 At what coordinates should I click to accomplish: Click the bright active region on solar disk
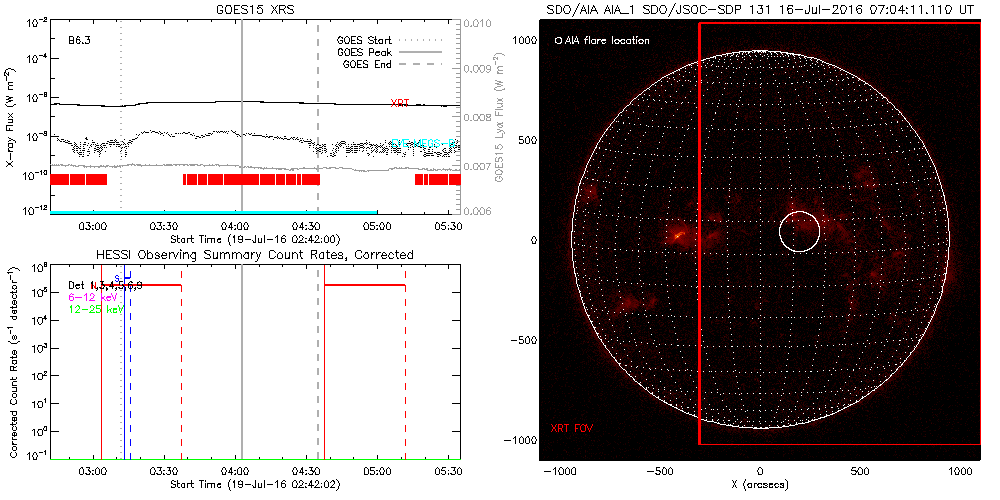click(679, 235)
